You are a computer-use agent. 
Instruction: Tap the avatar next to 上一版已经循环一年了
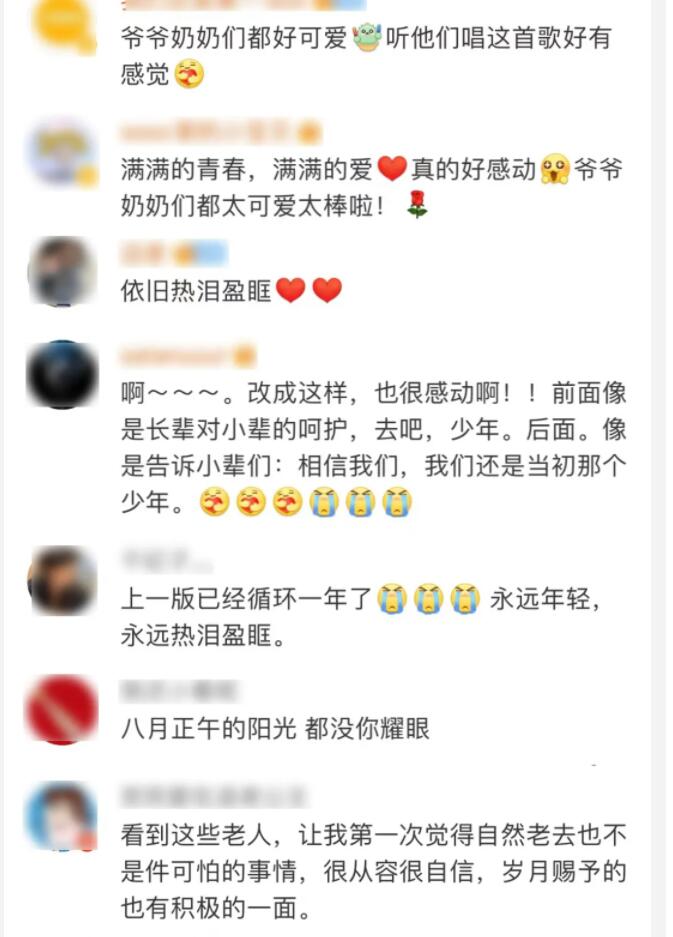coord(62,581)
